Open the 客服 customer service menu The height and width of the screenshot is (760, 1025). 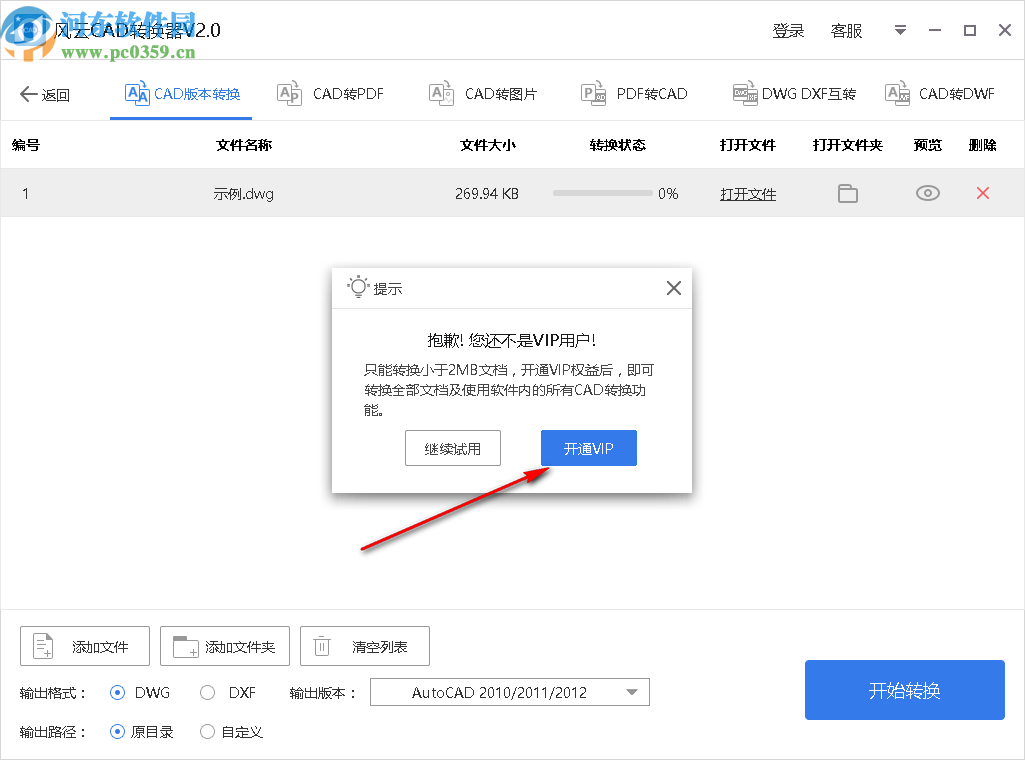[x=846, y=31]
